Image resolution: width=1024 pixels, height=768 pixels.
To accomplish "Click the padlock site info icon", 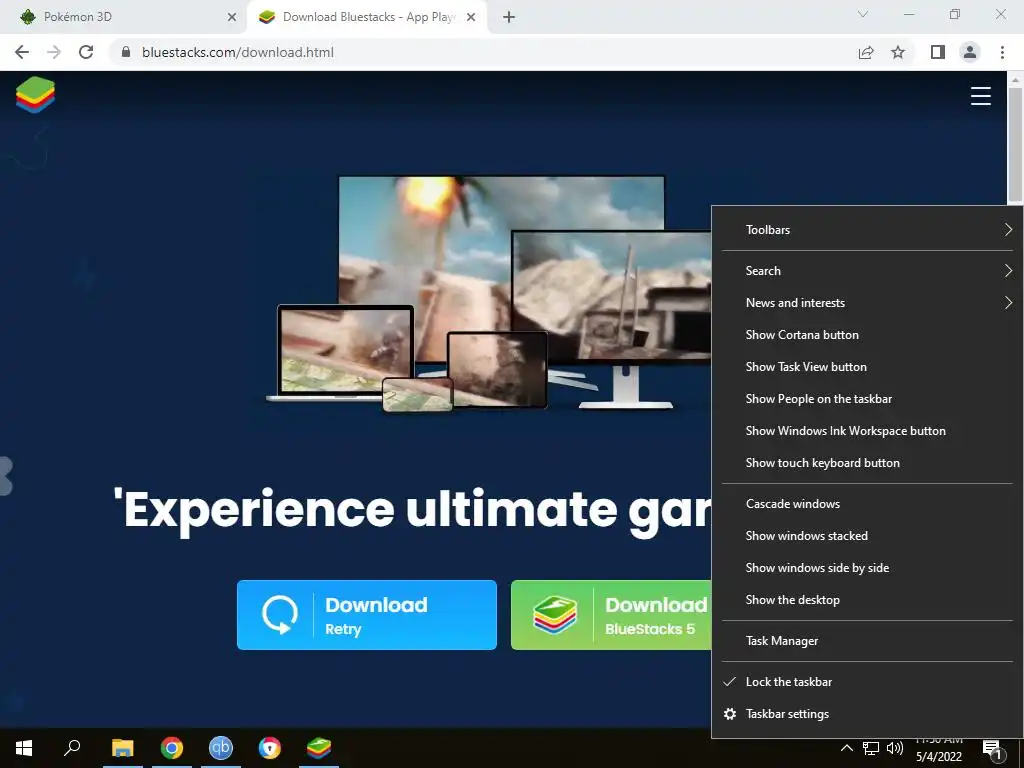I will coord(126,52).
